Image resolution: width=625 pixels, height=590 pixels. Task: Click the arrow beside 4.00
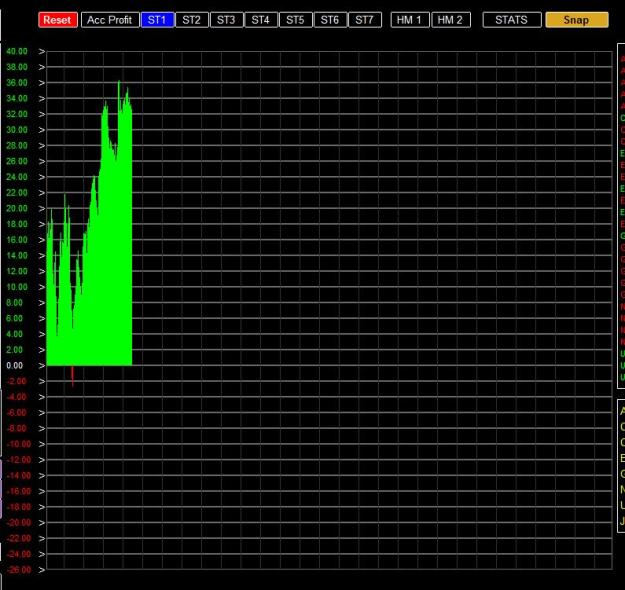(x=42, y=334)
